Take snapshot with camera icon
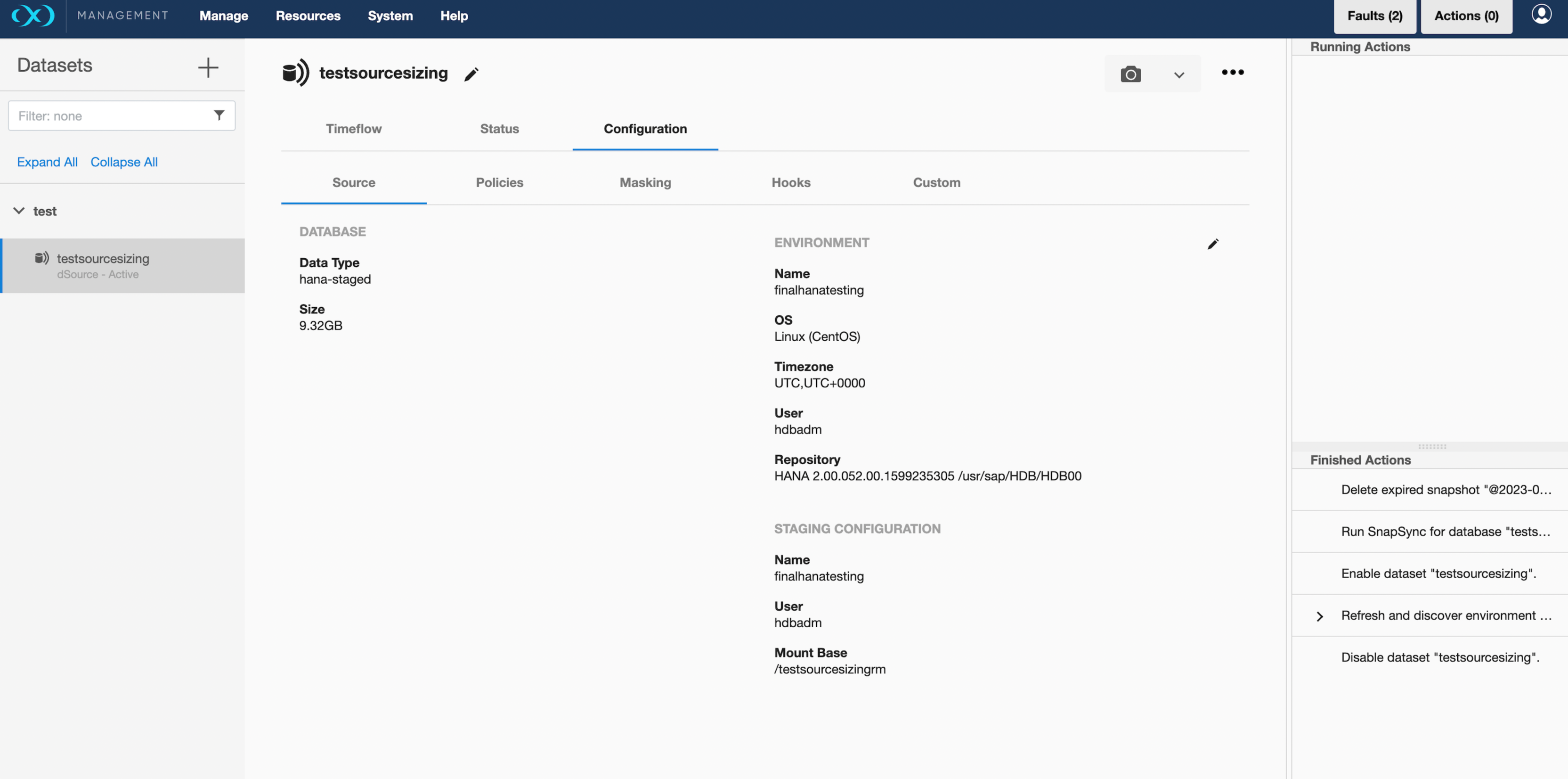The width and height of the screenshot is (1568, 779). tap(1130, 74)
